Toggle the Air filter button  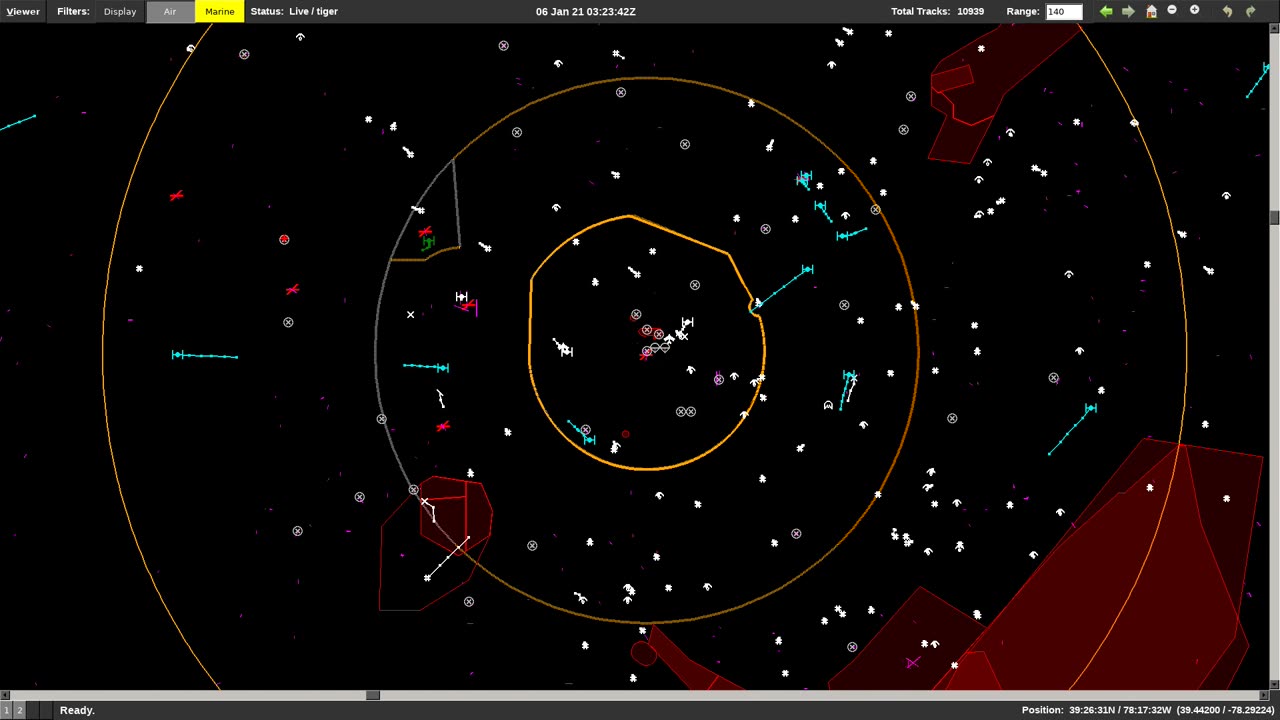coord(170,11)
